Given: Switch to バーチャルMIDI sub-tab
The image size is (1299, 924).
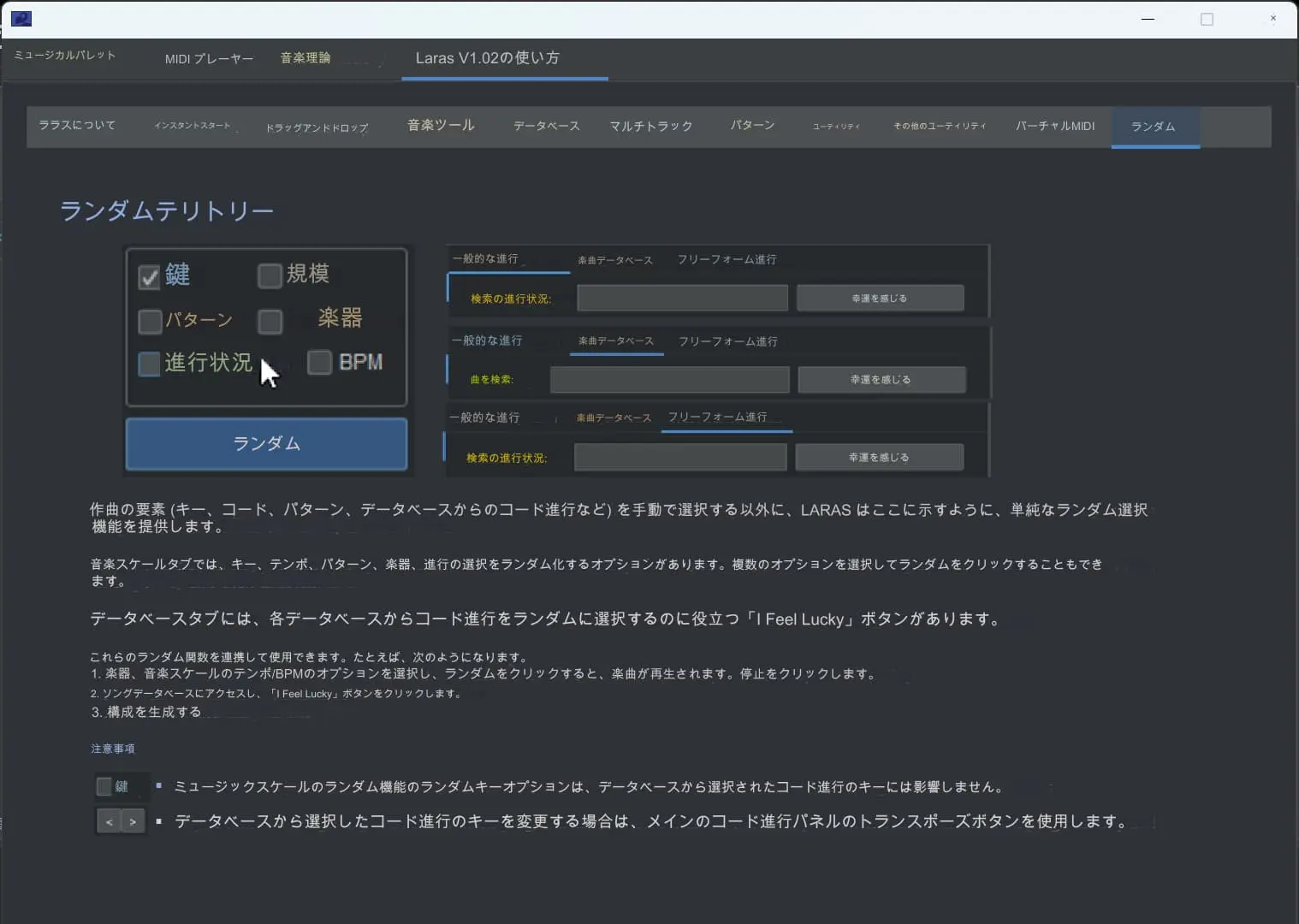Looking at the screenshot, I should [1055, 126].
